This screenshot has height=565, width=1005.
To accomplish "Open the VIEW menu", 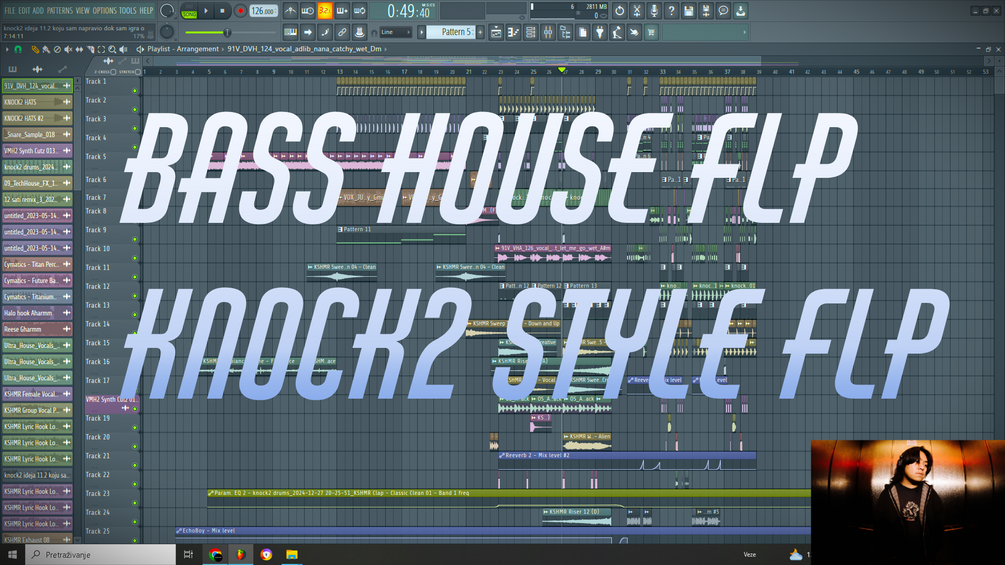I will [83, 10].
